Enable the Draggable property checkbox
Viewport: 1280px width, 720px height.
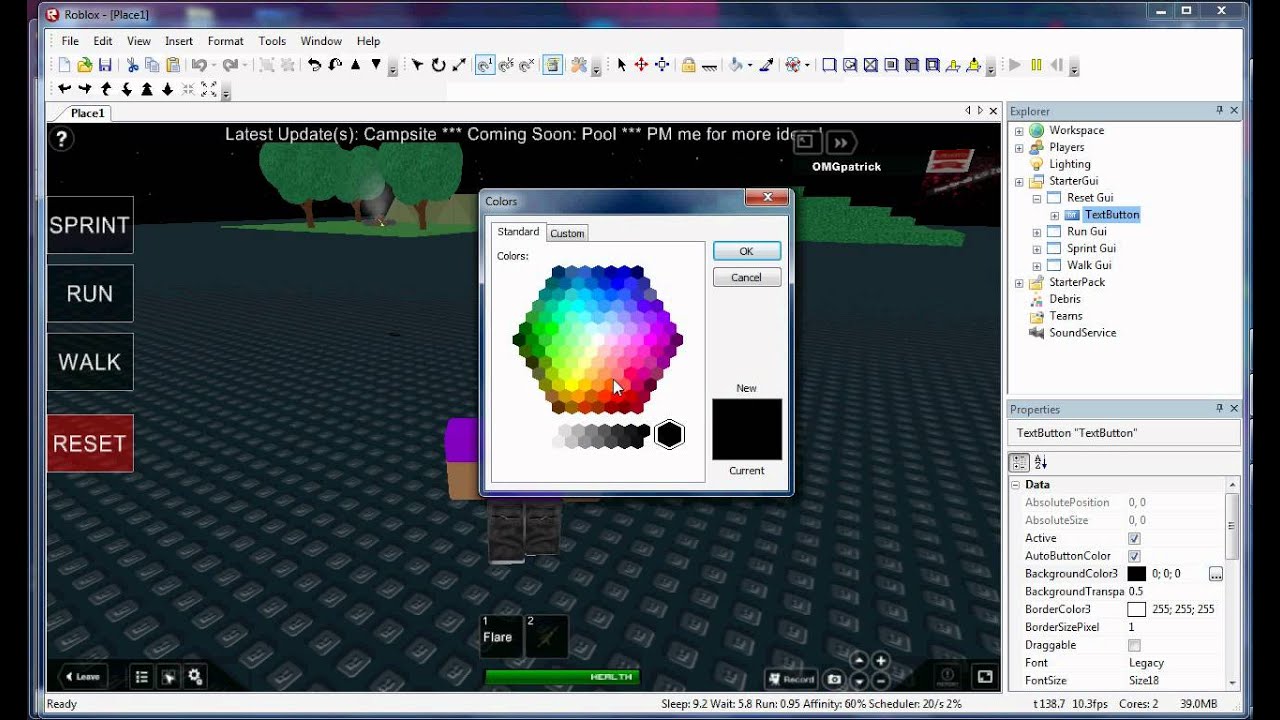[x=1134, y=646]
